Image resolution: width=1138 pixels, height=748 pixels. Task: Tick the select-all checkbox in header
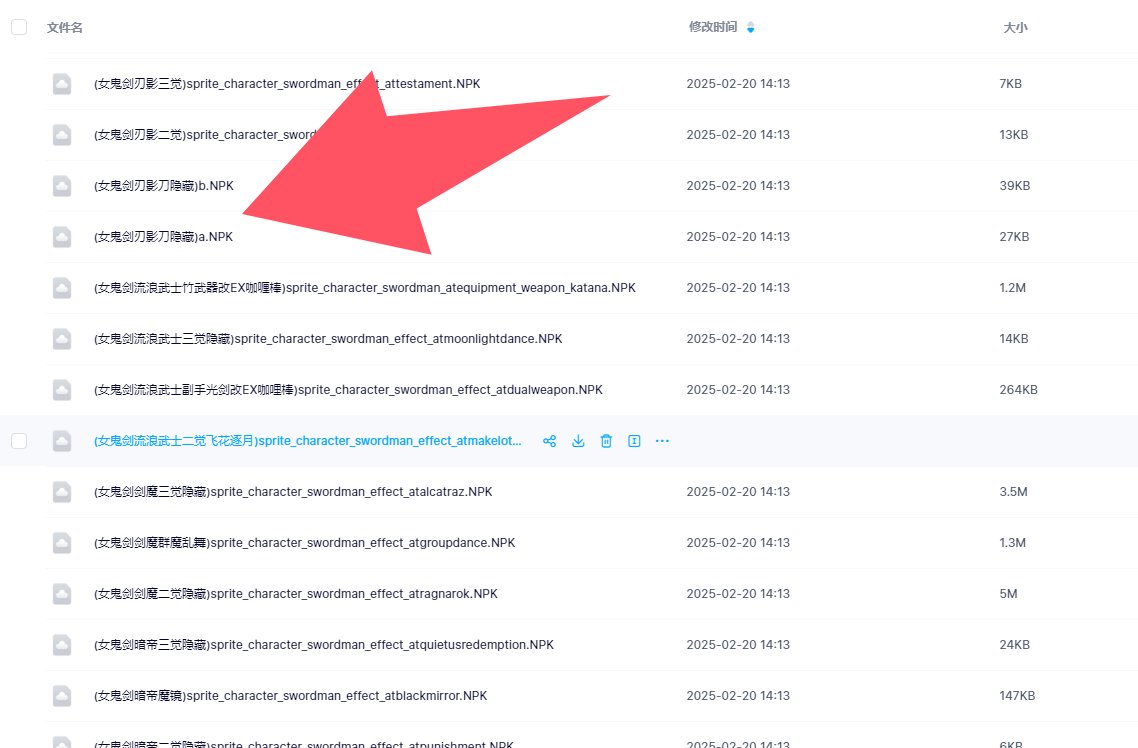[19, 28]
